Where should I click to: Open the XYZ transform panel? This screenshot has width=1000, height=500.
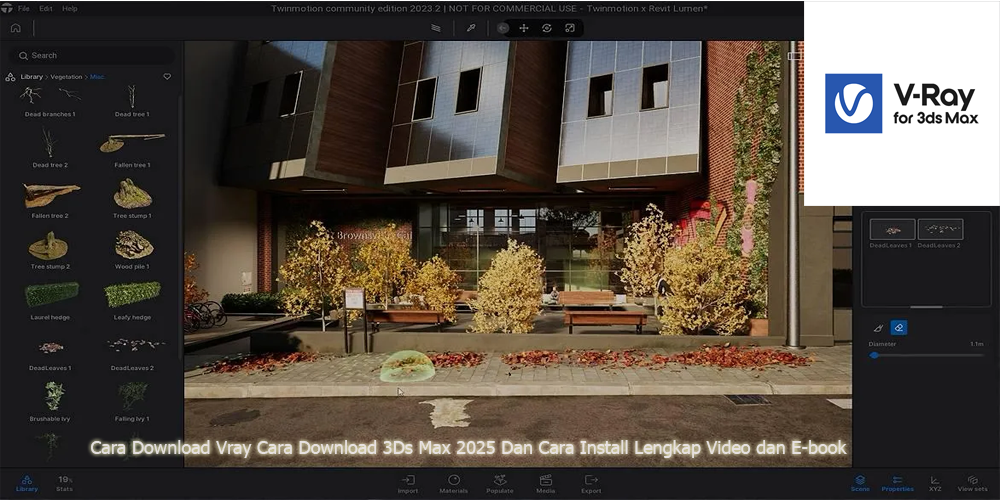935,483
